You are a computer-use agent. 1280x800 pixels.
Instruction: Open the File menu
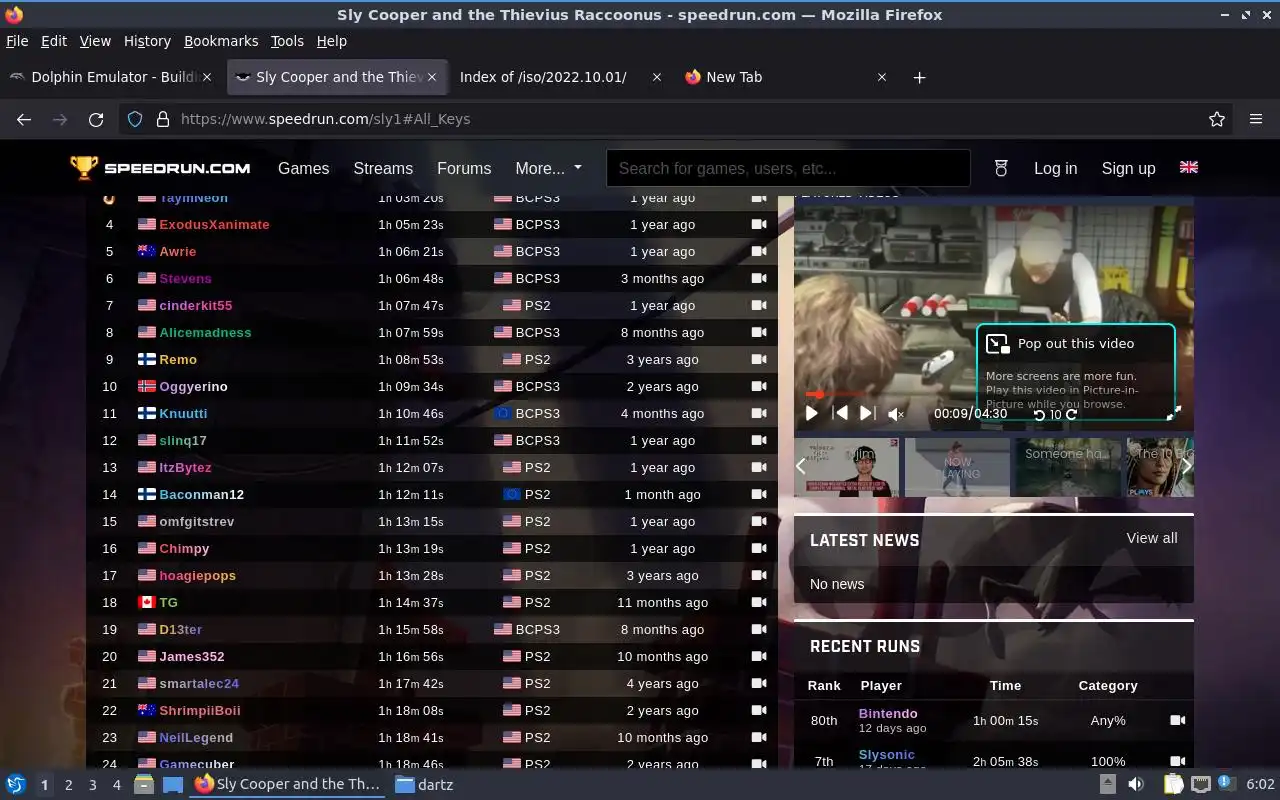click(x=17, y=41)
